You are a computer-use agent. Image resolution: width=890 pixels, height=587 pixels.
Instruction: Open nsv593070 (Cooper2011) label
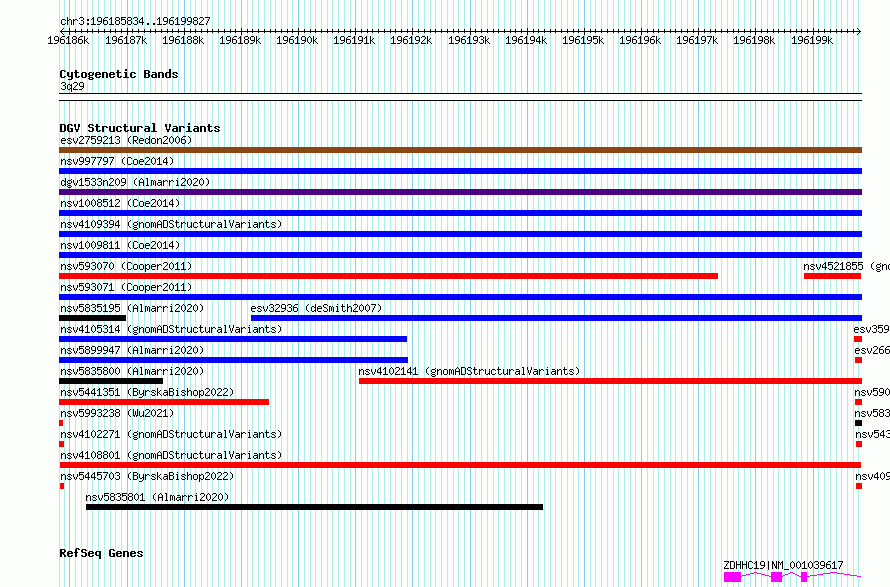126,266
